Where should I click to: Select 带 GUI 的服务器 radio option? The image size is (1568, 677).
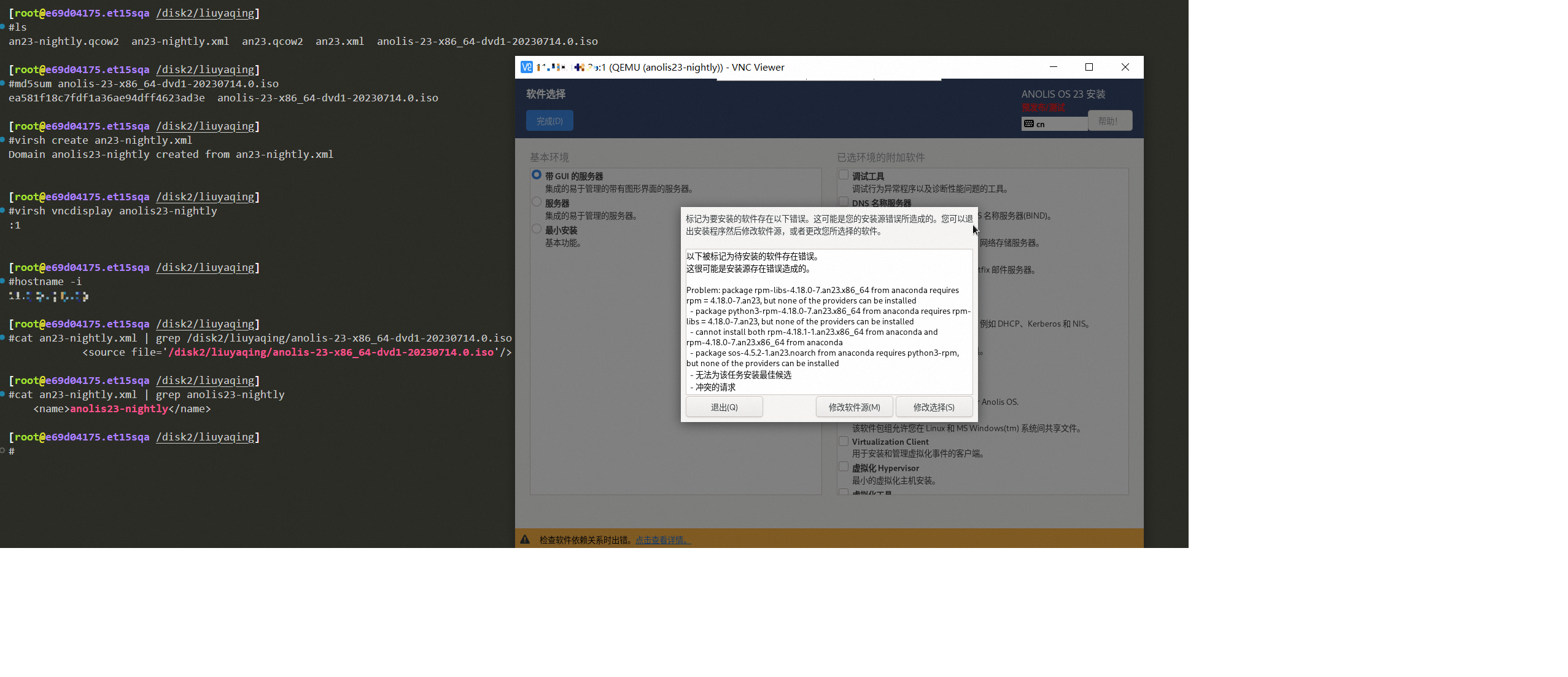click(537, 175)
